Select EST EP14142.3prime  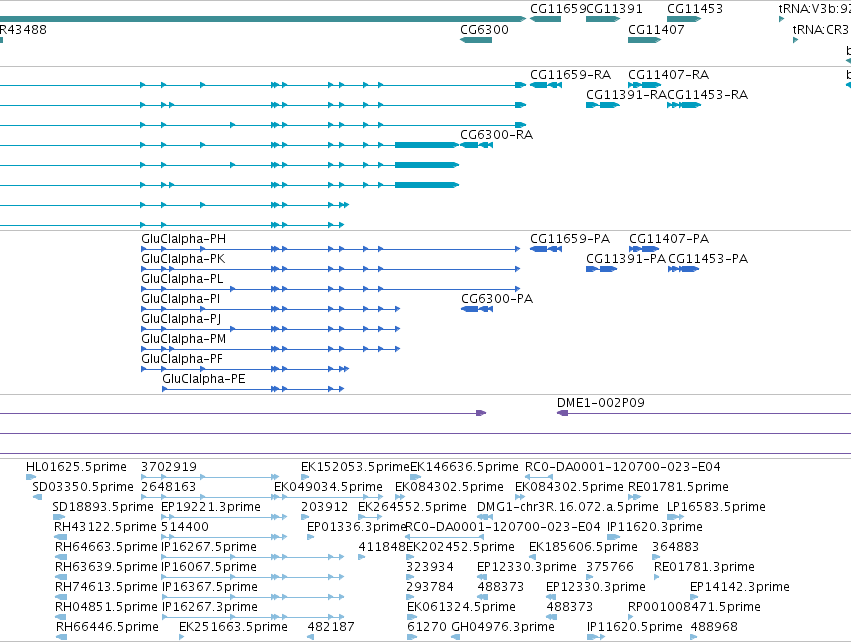coord(740,587)
